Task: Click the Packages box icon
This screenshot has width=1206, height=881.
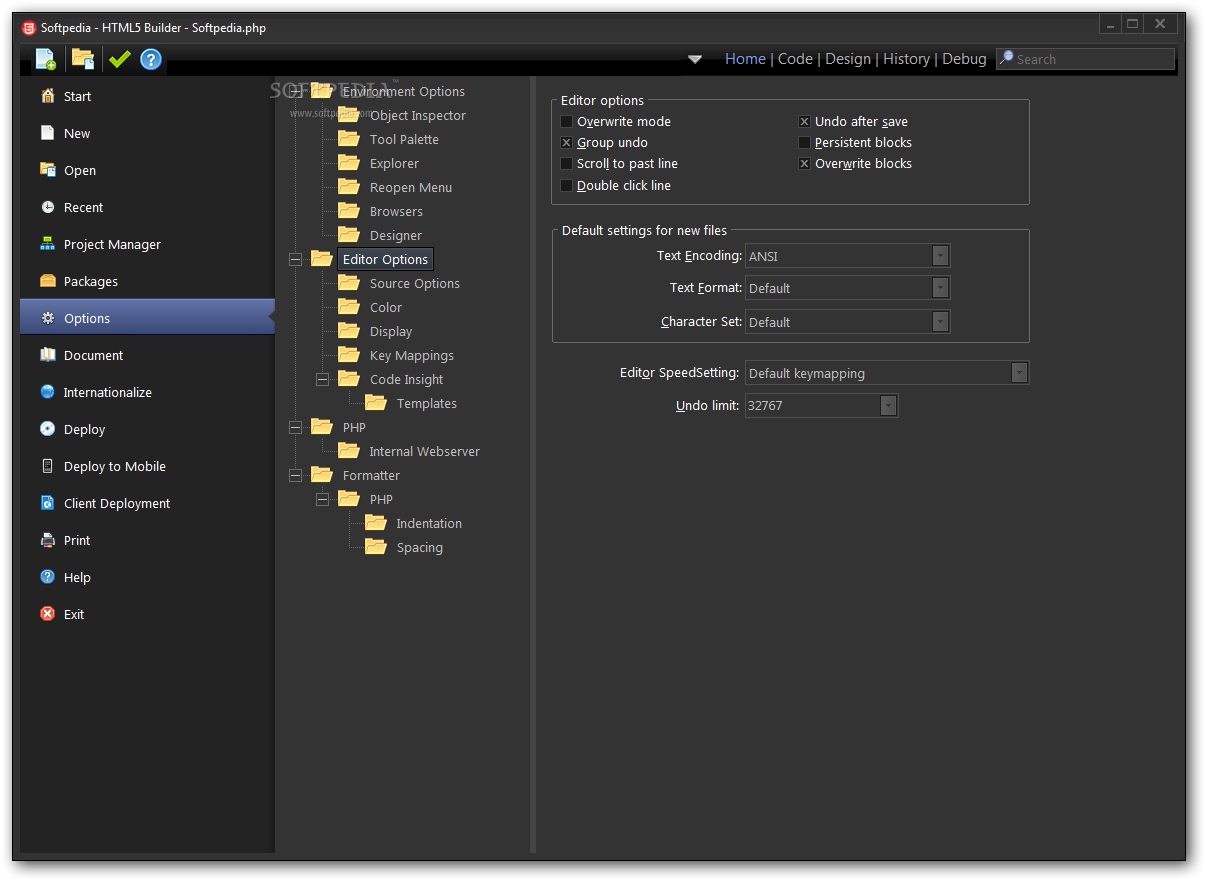Action: tap(47, 281)
